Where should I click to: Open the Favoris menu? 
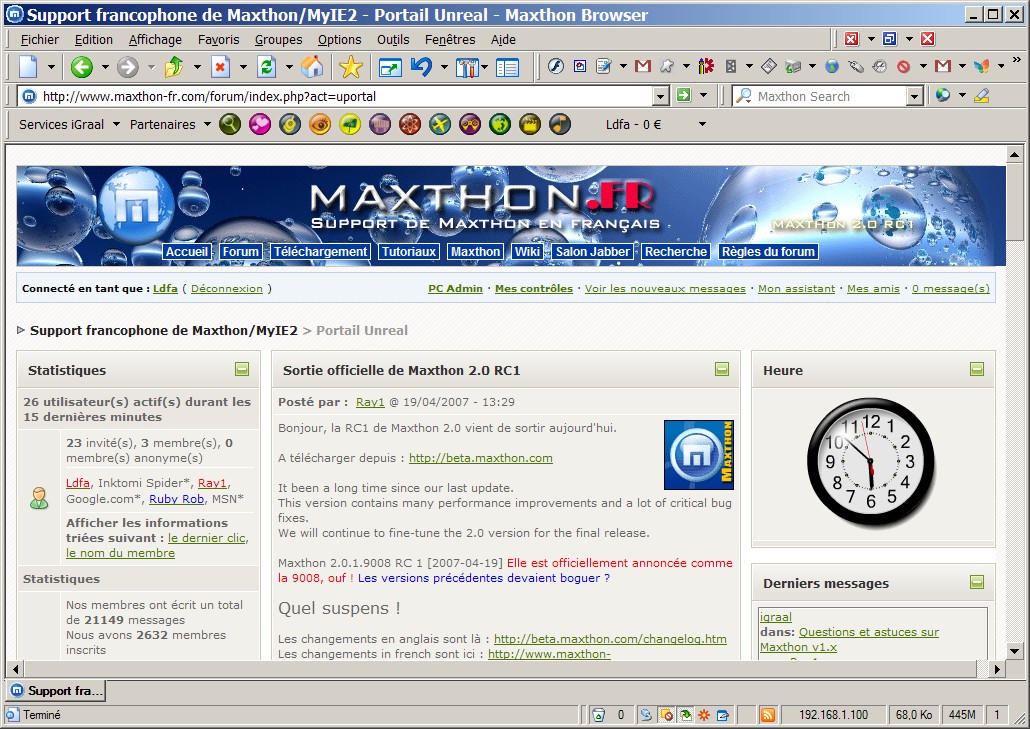tap(219, 39)
